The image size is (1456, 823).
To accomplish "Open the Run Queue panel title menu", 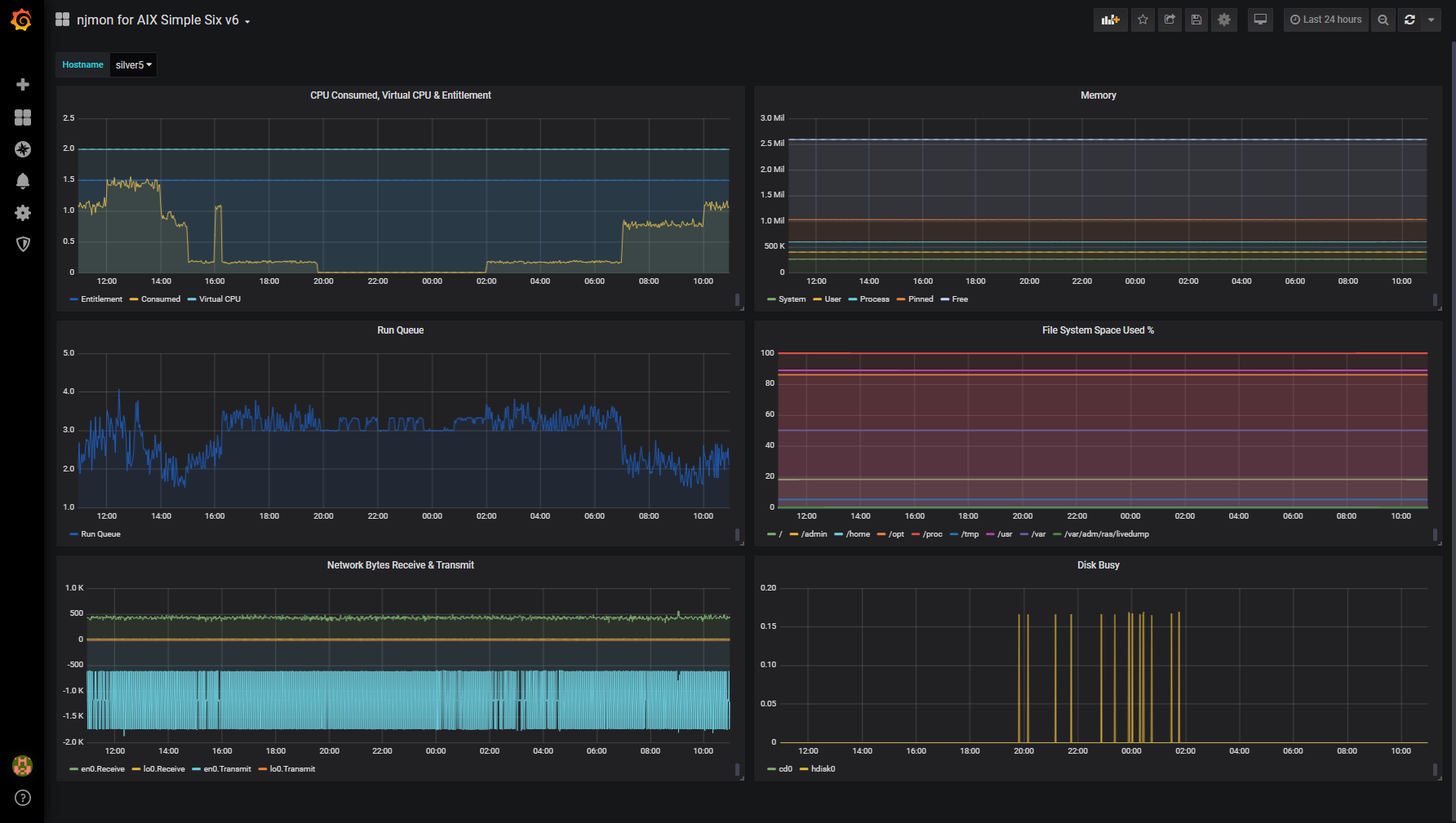I will [400, 330].
